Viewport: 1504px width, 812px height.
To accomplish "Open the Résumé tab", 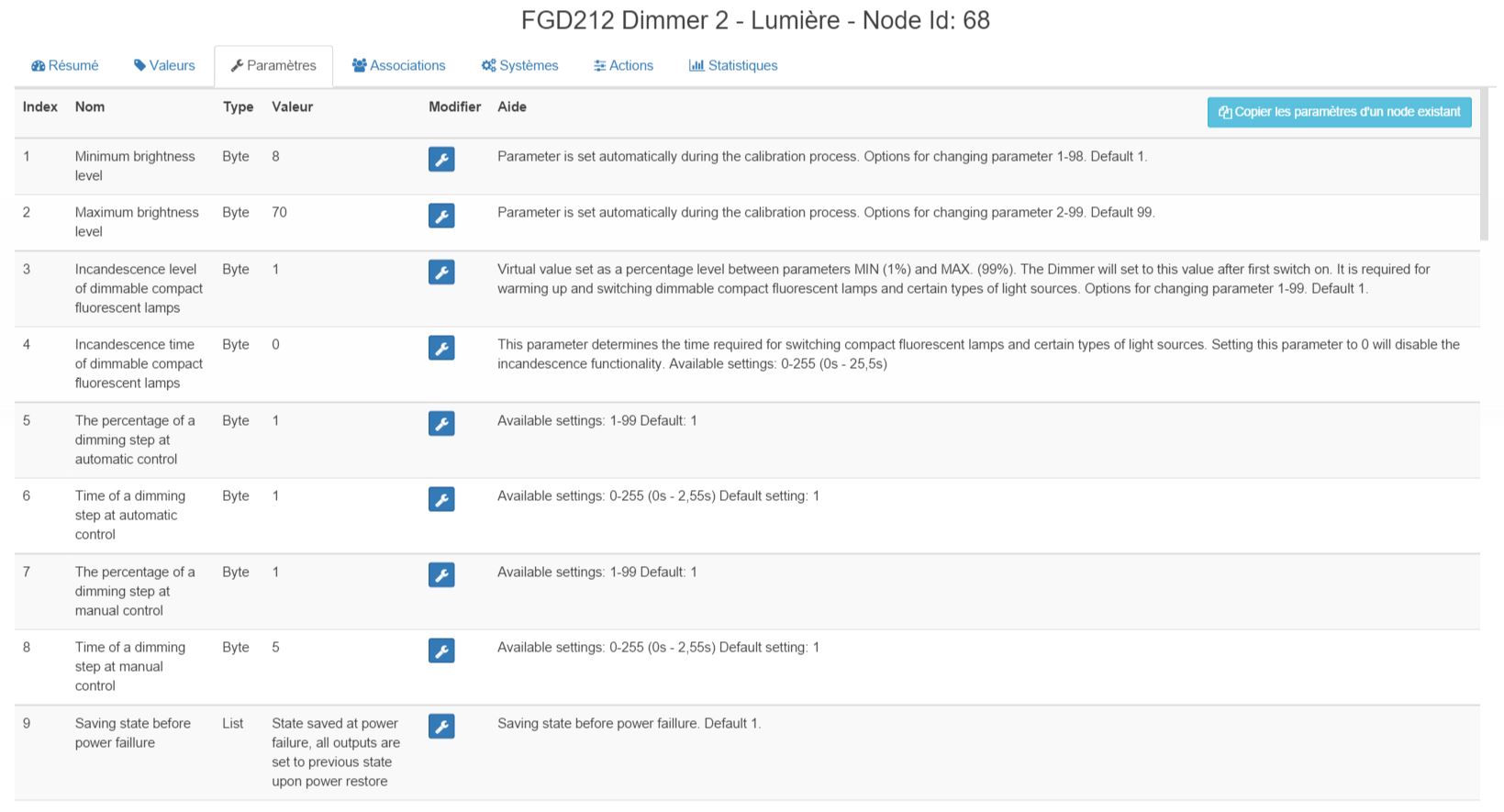I will click(x=64, y=66).
